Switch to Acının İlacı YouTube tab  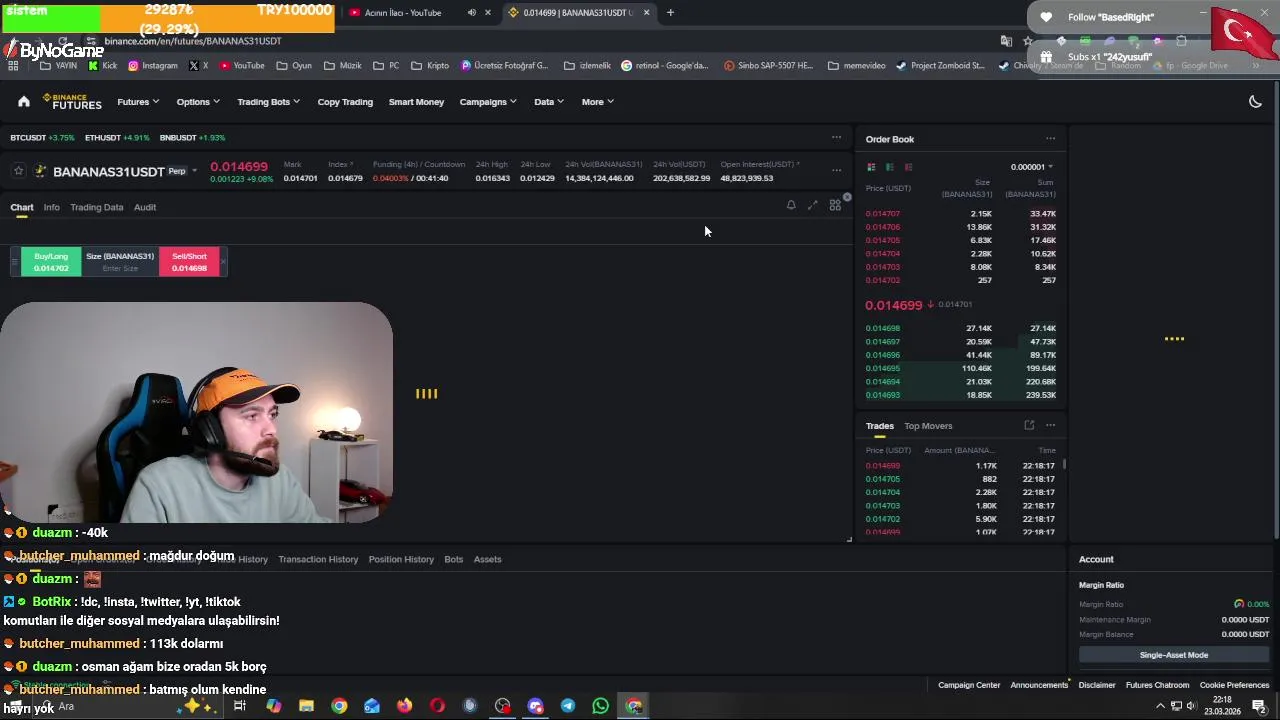(403, 13)
